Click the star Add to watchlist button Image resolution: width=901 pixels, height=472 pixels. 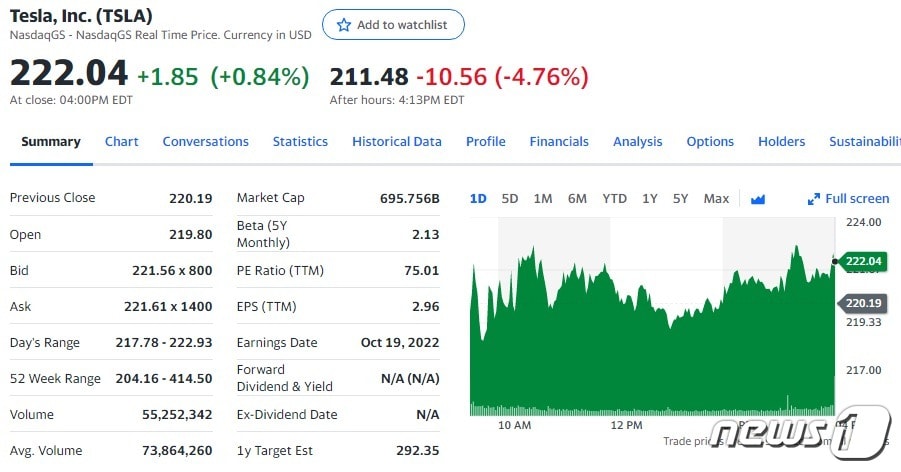coord(393,25)
